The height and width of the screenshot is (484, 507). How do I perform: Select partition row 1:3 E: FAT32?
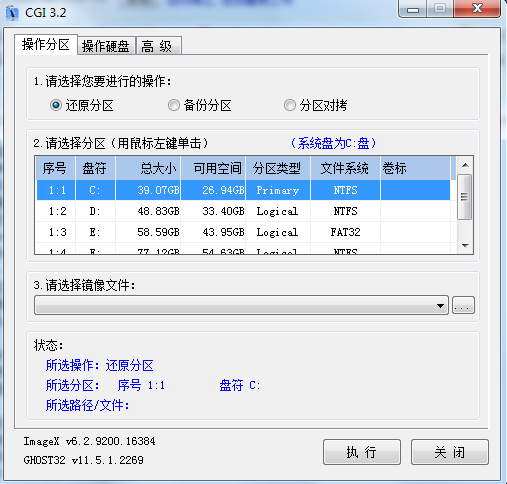click(243, 232)
